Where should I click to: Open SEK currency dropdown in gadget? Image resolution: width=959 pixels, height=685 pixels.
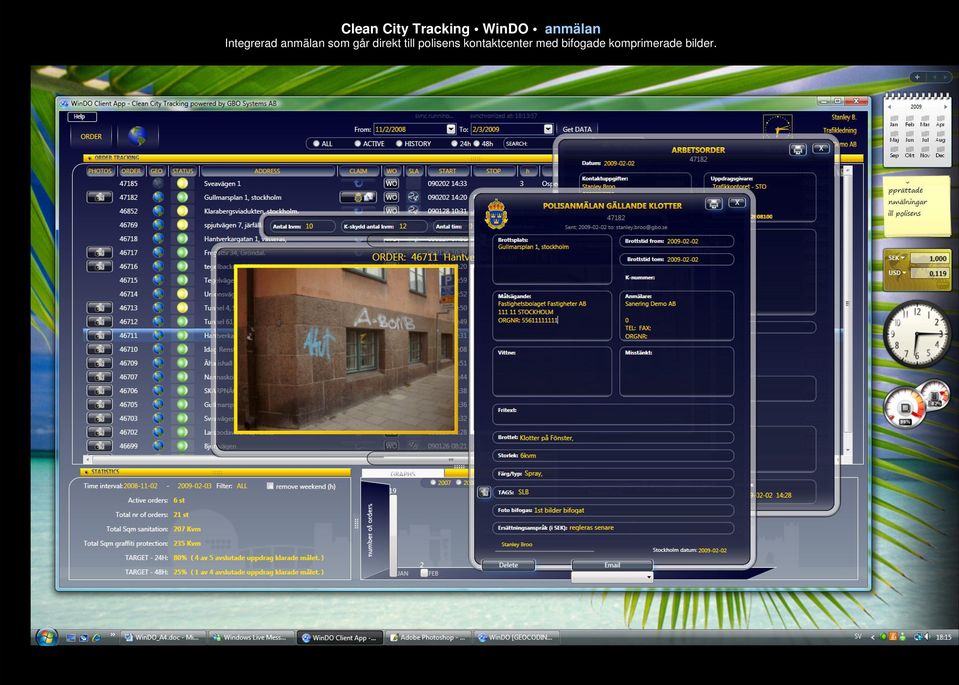tap(897, 258)
